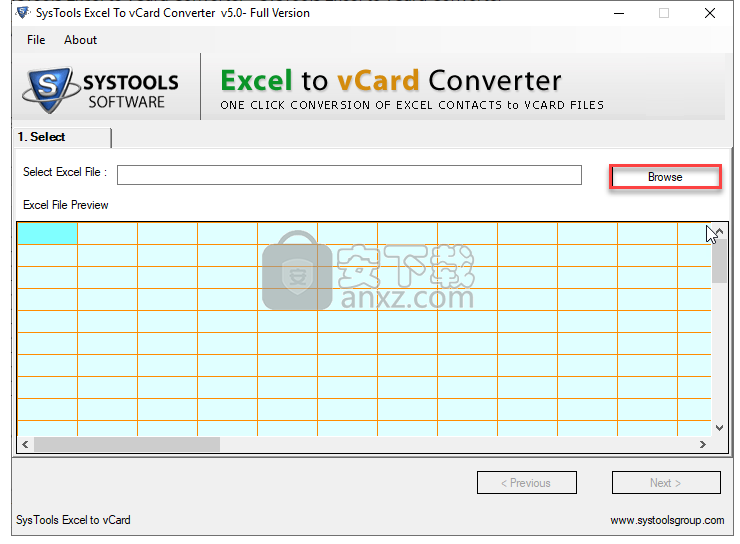Click the Next button

666,483
